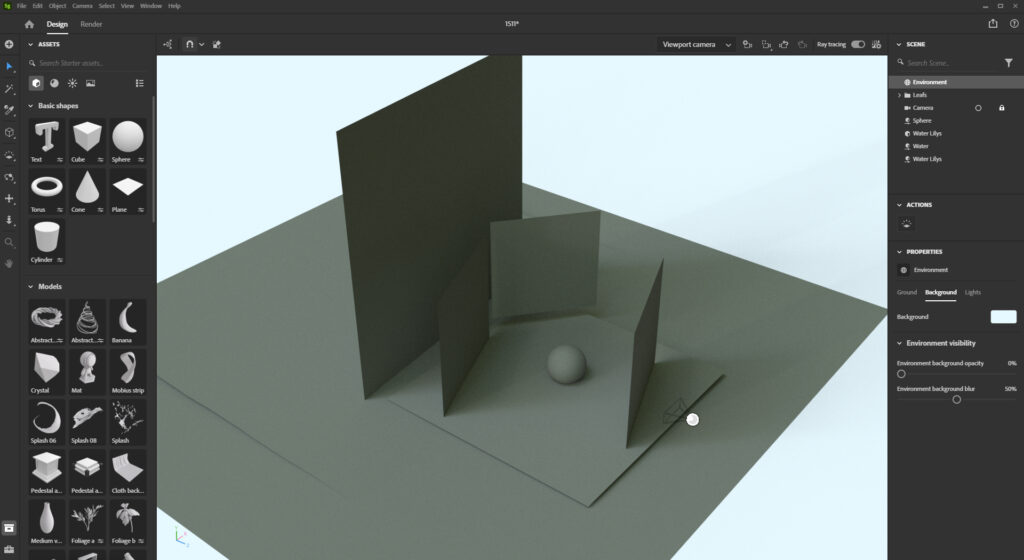Open the Viewport camera dropdown
The image size is (1024, 560).
pyautogui.click(x=697, y=44)
